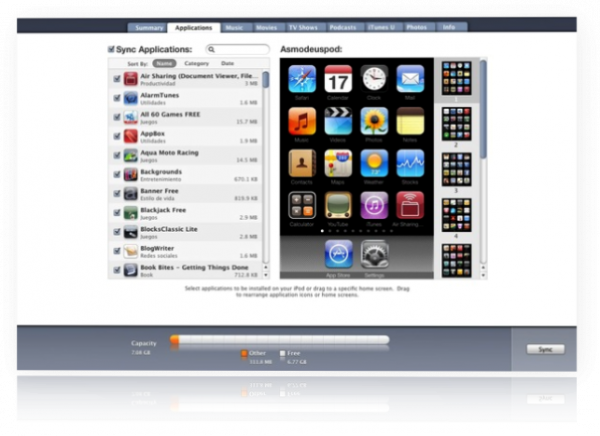This screenshot has height=436, width=600.
Task: Click the Sync button
Action: pos(545,349)
